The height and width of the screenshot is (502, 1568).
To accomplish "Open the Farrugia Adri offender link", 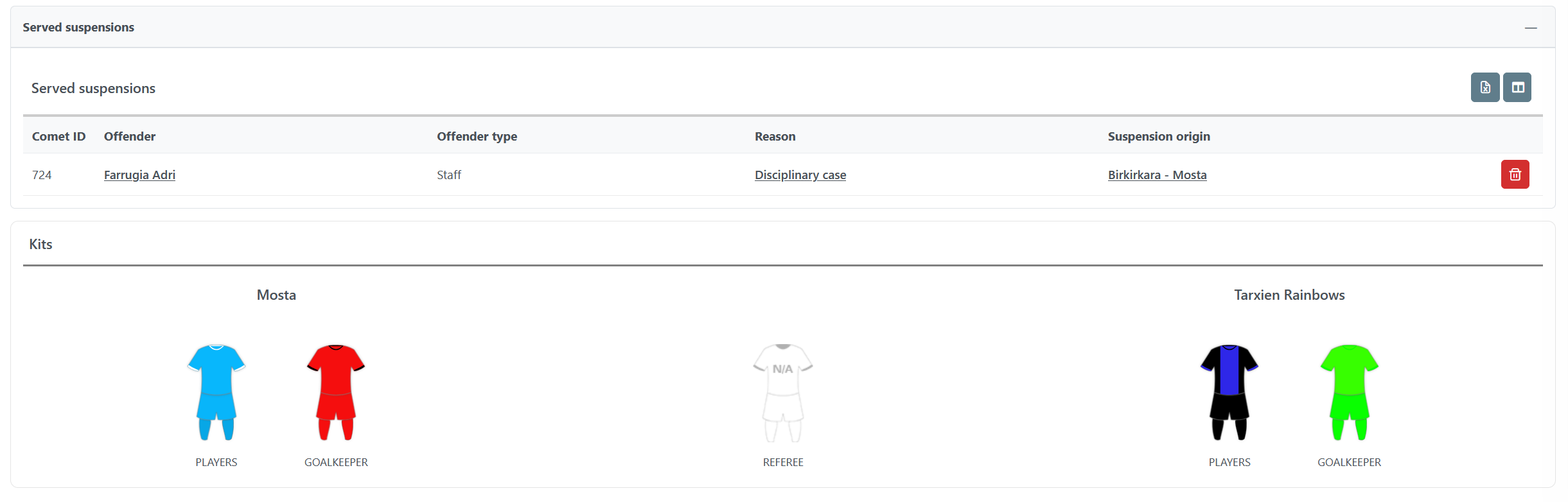I will (139, 175).
